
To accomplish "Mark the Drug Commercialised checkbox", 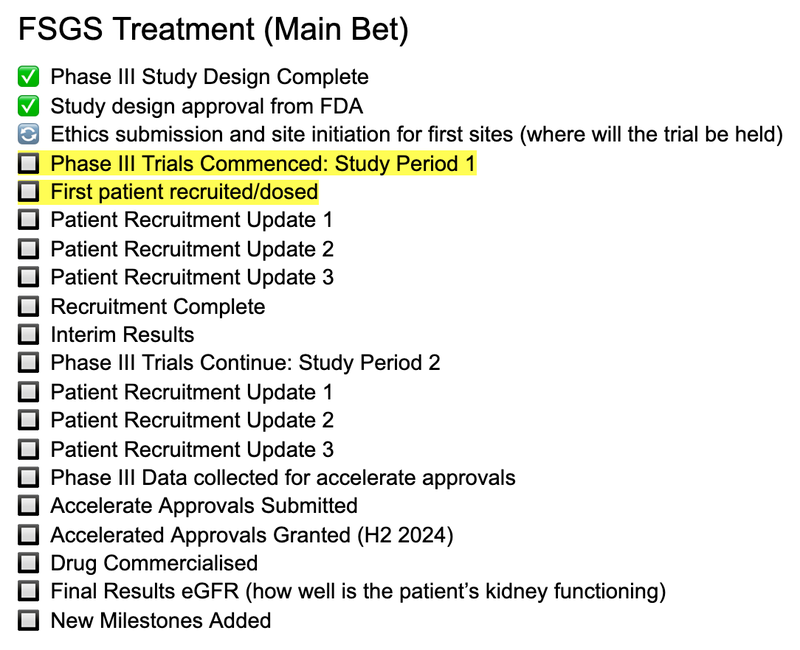I will 28,563.
